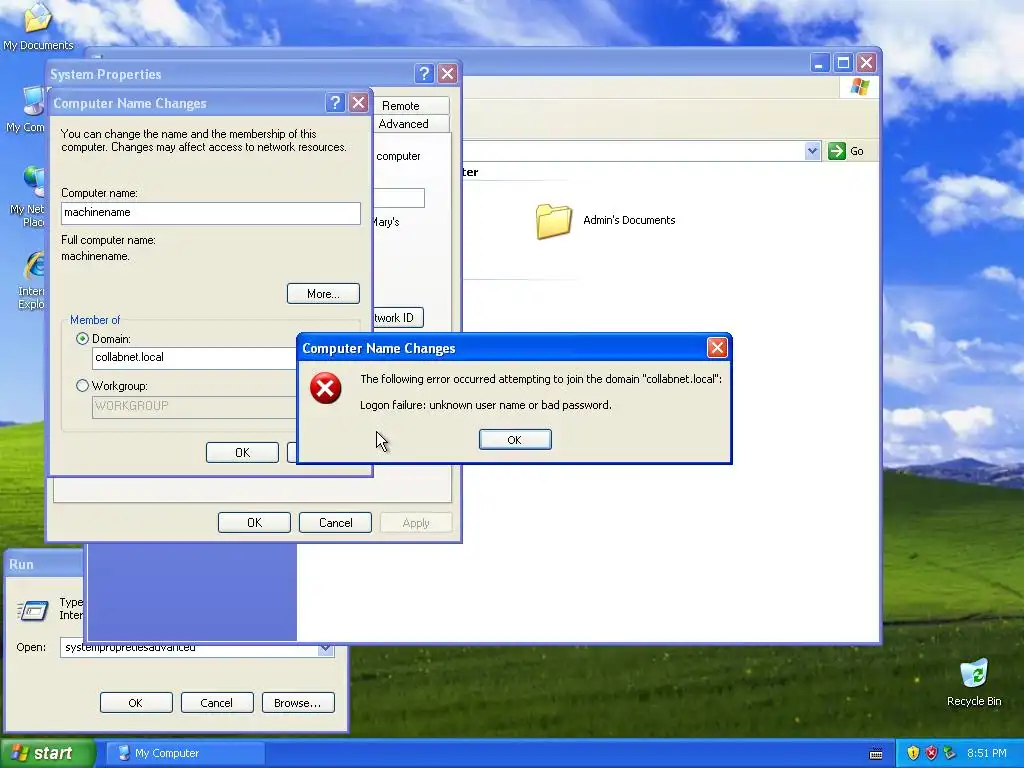The height and width of the screenshot is (768, 1024).
Task: Click Cancel in the System Properties window
Action: click(335, 522)
